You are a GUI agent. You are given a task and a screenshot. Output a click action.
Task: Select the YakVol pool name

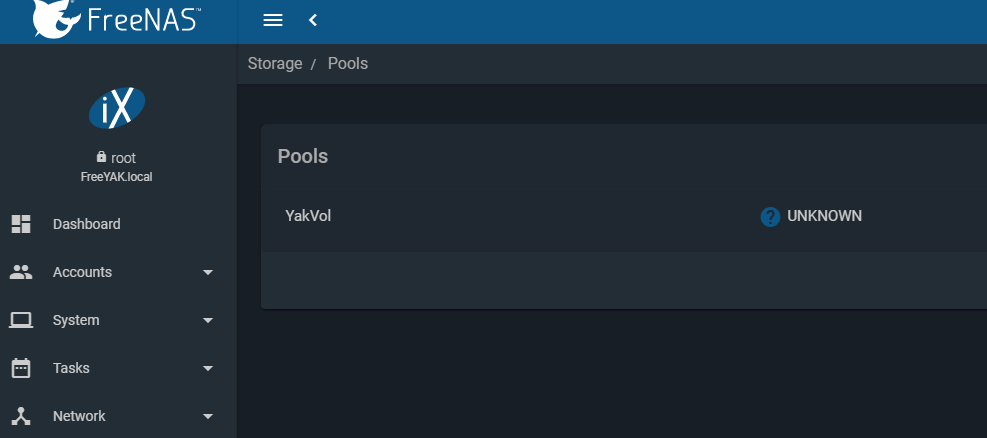point(308,216)
